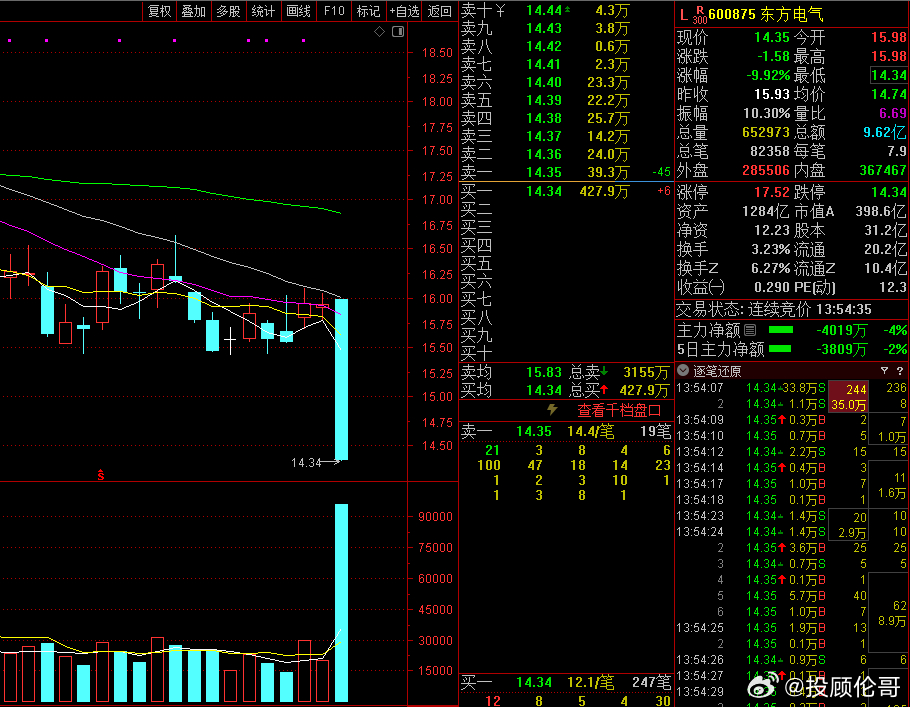Click the lightning bolt icon
This screenshot has width=910, height=707.
[552, 410]
